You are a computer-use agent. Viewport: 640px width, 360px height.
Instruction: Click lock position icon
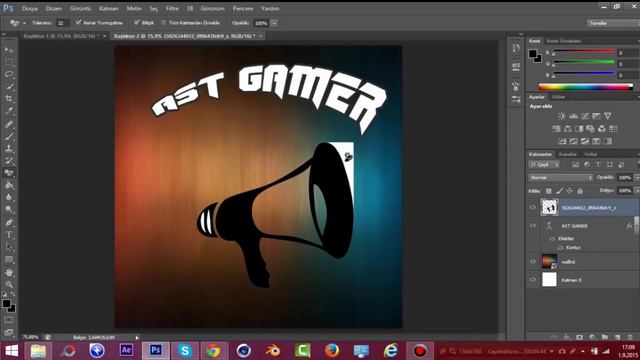(x=569, y=191)
